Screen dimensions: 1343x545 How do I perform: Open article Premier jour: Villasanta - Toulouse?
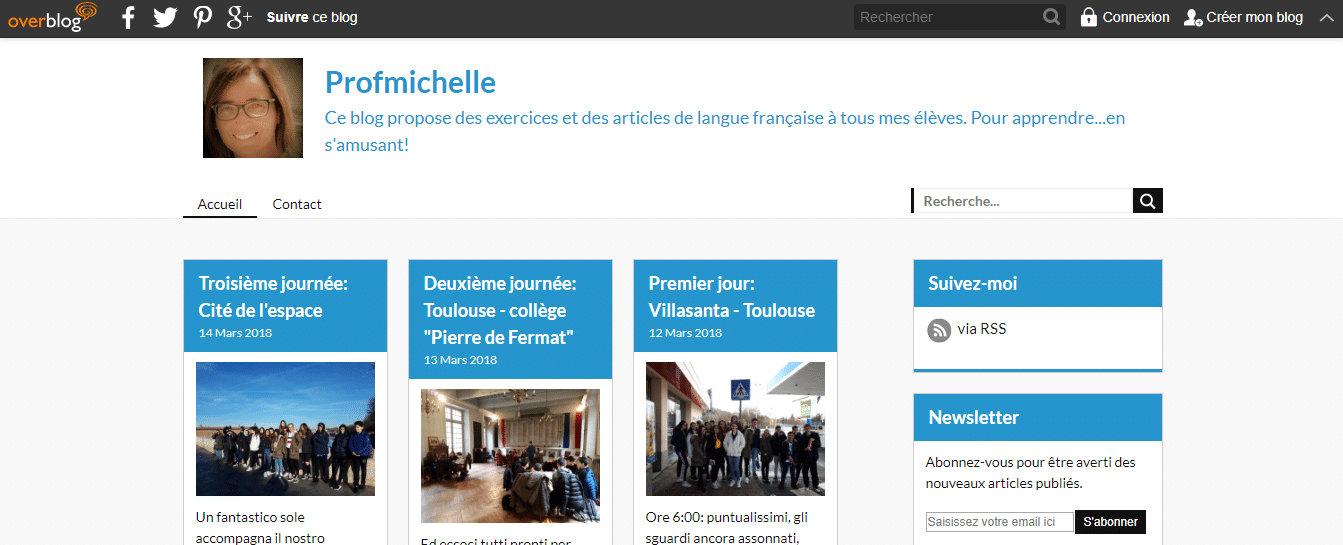coord(732,297)
